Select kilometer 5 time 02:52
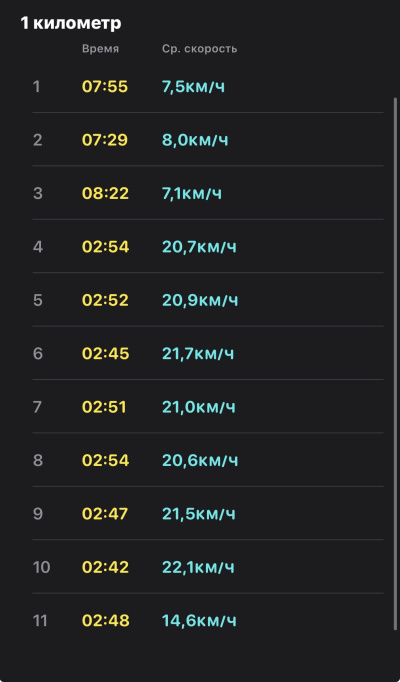Viewport: 400px width, 682px height. coord(105,300)
